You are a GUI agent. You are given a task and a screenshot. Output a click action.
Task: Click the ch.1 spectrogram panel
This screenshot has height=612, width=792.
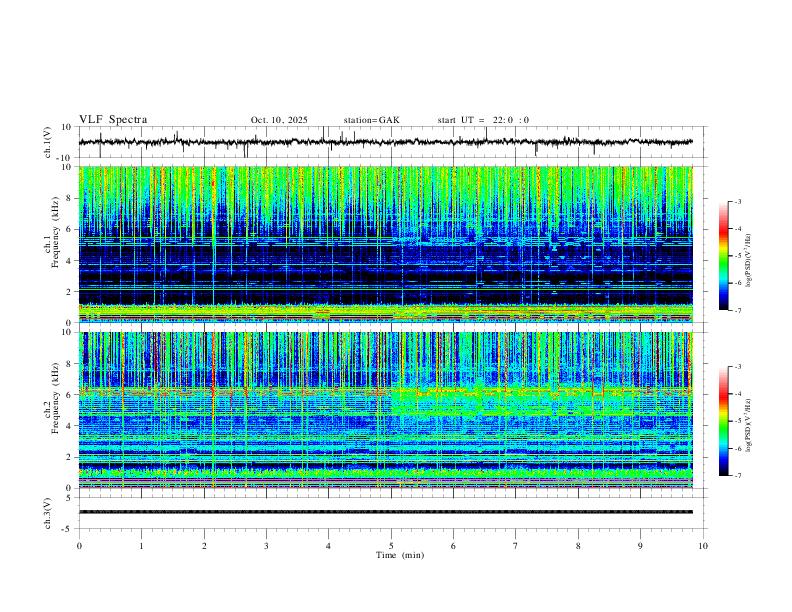pyautogui.click(x=385, y=244)
